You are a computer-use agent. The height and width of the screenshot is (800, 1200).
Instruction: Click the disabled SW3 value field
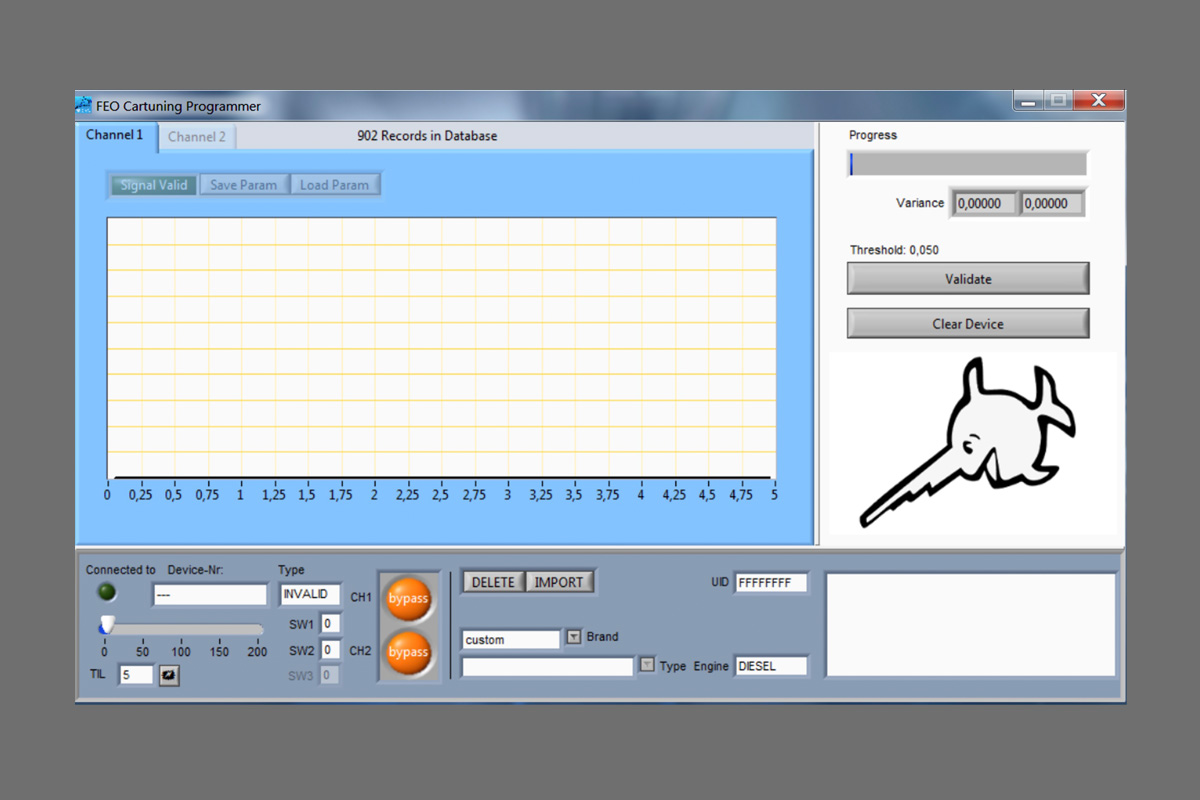[329, 676]
